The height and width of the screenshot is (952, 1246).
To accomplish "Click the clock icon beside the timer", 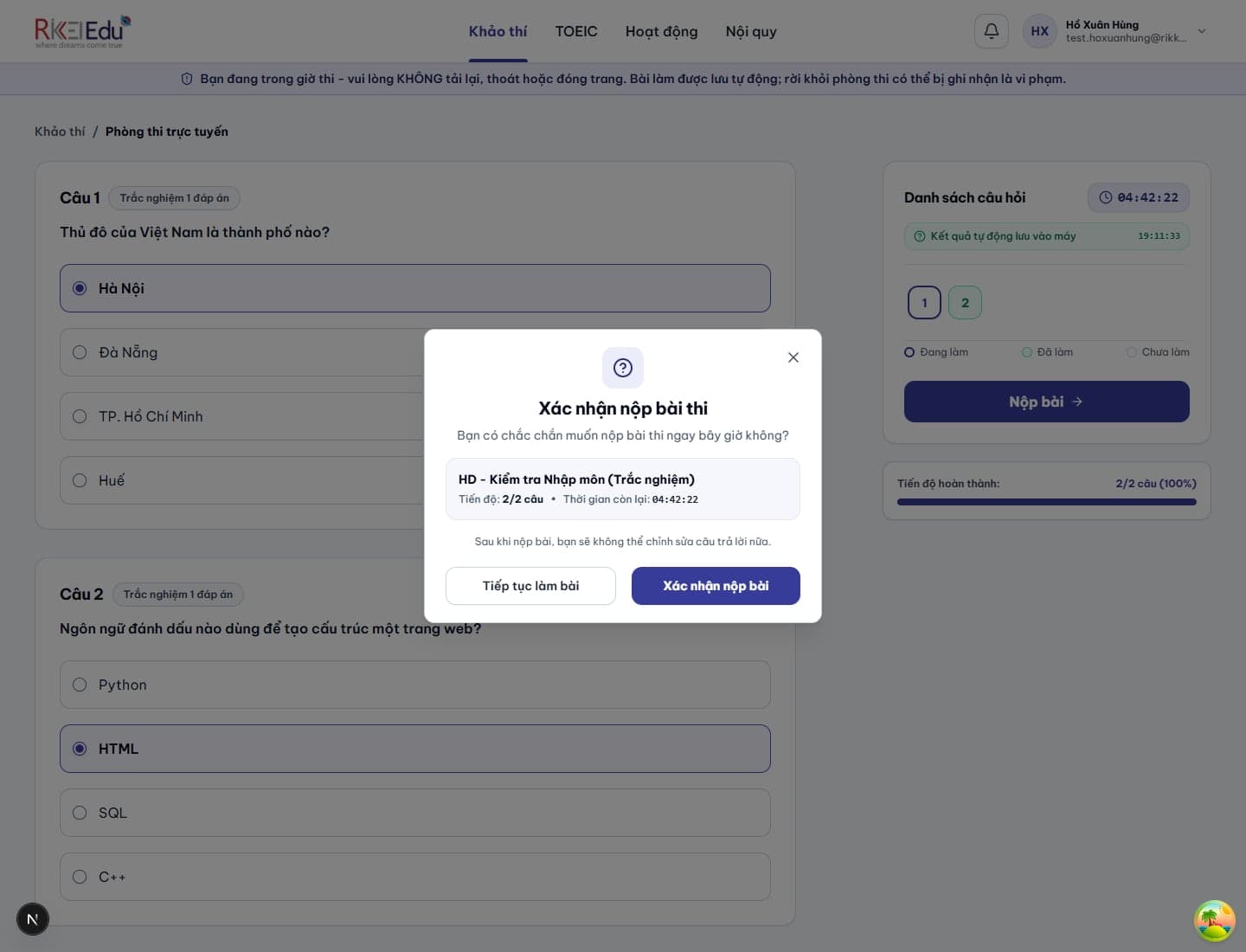I will pyautogui.click(x=1105, y=197).
